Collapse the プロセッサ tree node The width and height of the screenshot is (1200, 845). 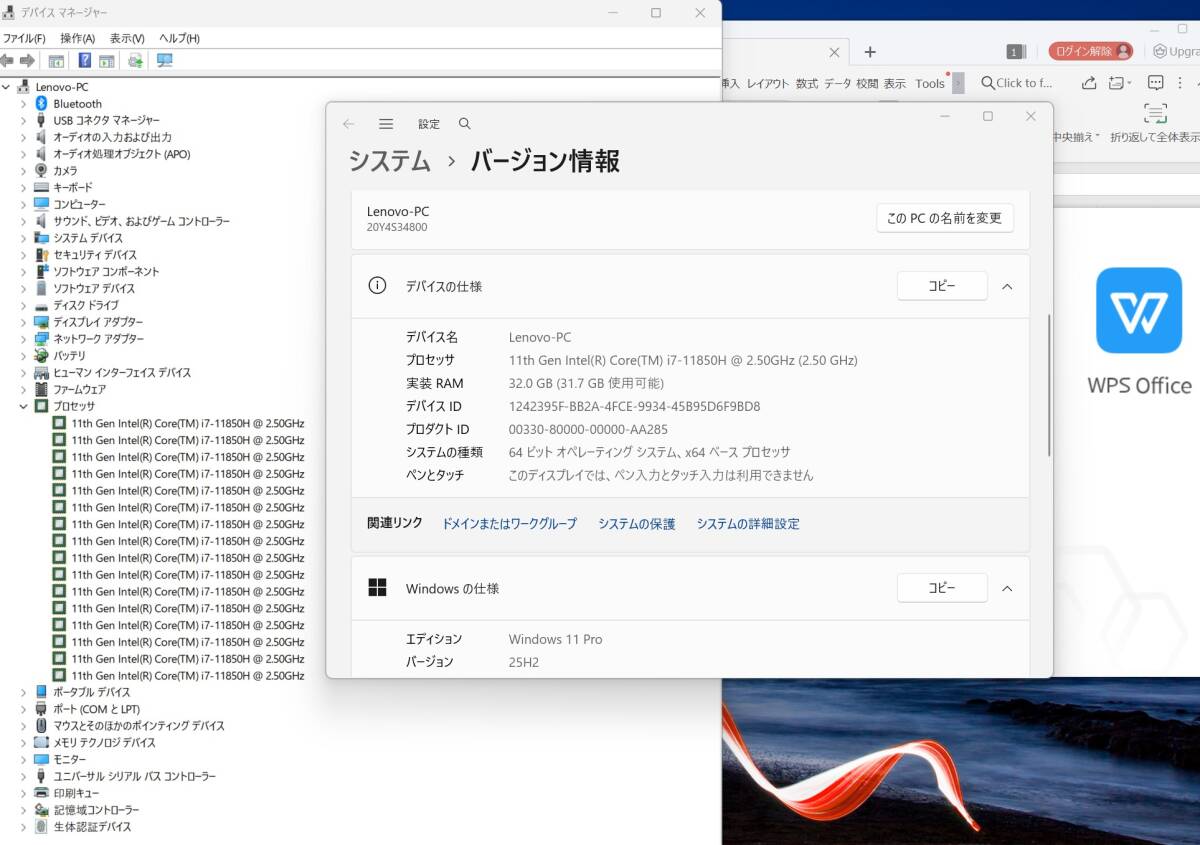24,406
